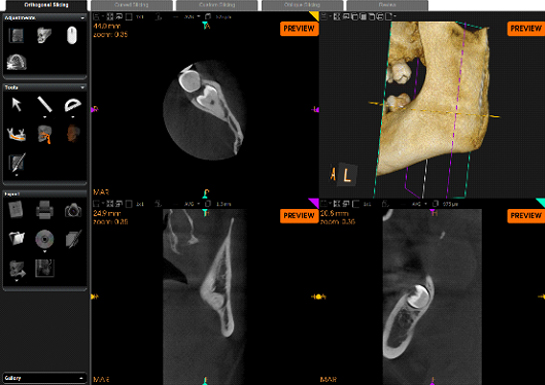Switch to the Custom Slicing tab
The image size is (545, 385).
pos(217,5)
